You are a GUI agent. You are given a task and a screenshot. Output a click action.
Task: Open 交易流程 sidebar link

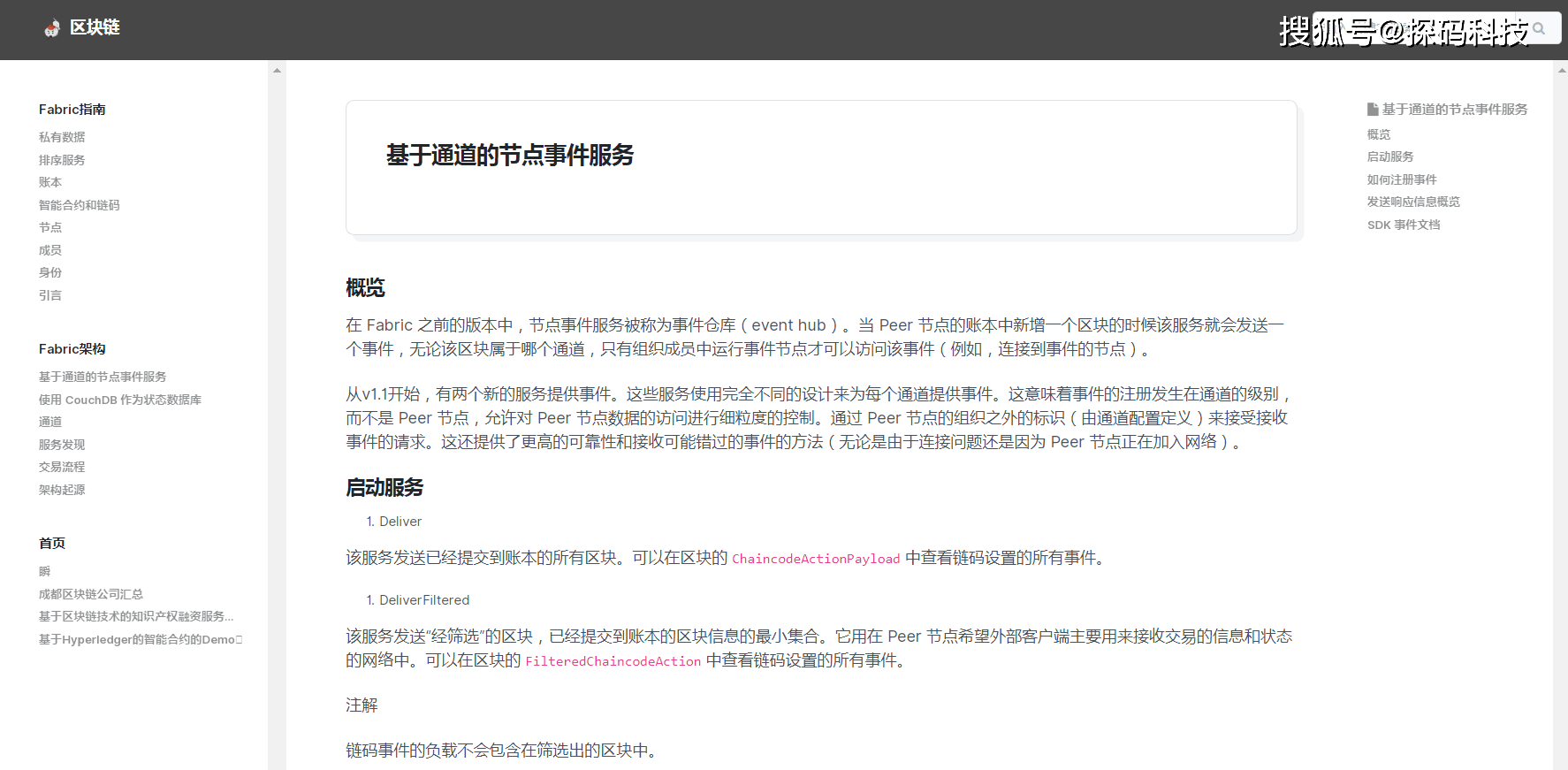coord(62,467)
